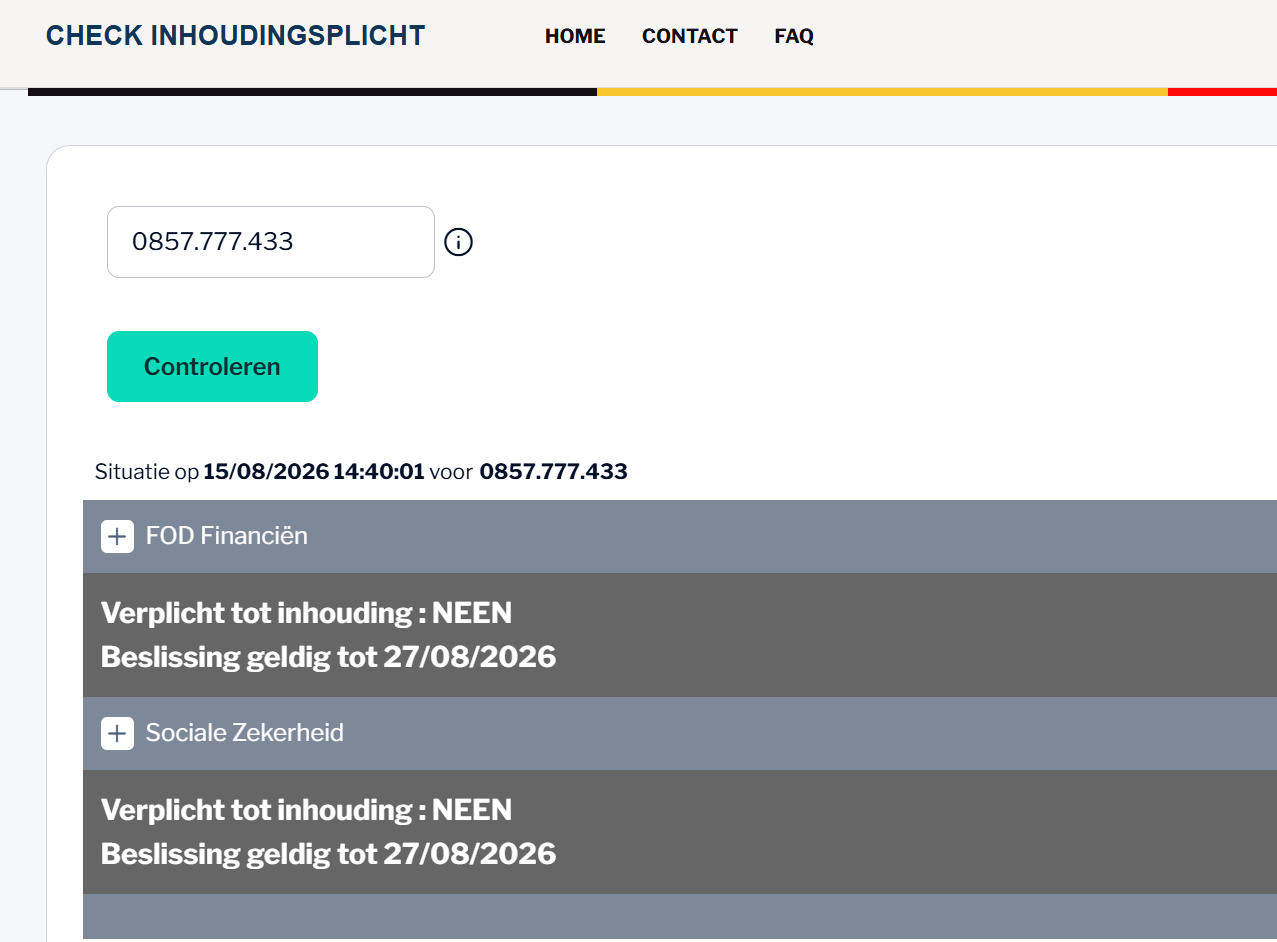The width and height of the screenshot is (1277, 942).
Task: Click the yellow stripe below the header
Action: 882,92
